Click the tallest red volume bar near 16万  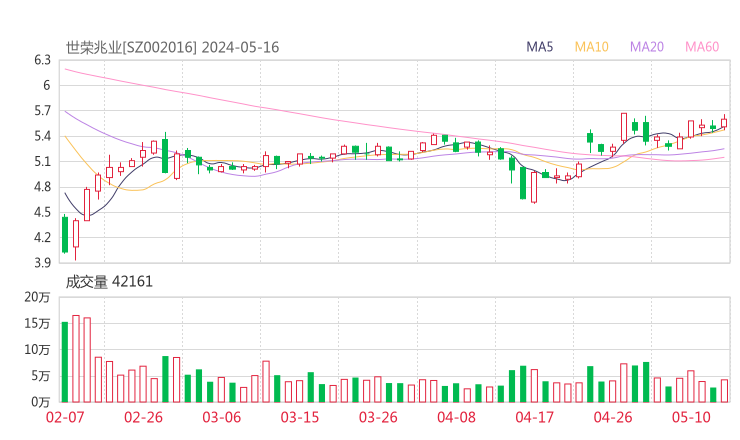(x=76, y=359)
